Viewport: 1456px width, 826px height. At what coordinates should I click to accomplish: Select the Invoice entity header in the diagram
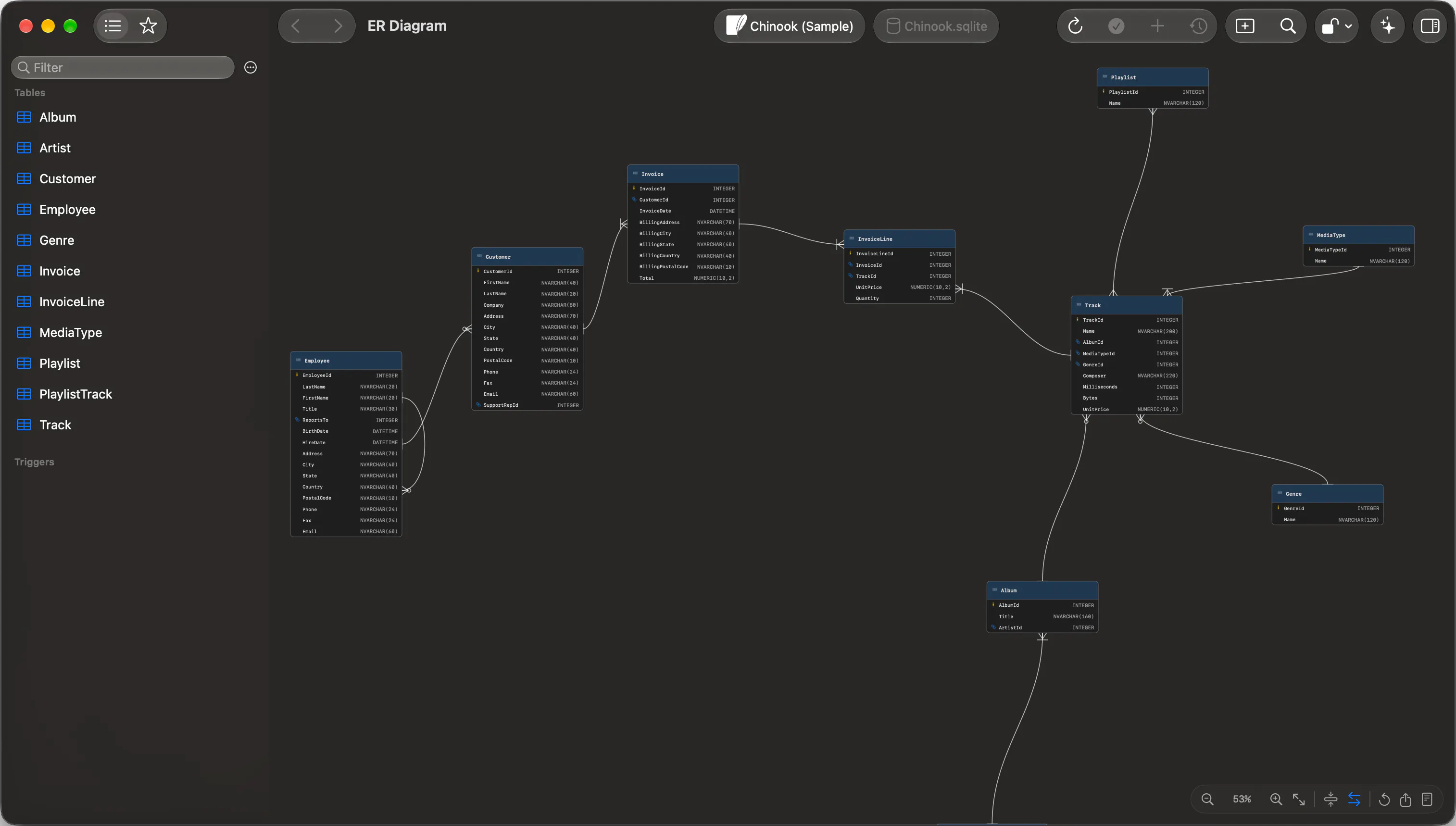[682, 174]
